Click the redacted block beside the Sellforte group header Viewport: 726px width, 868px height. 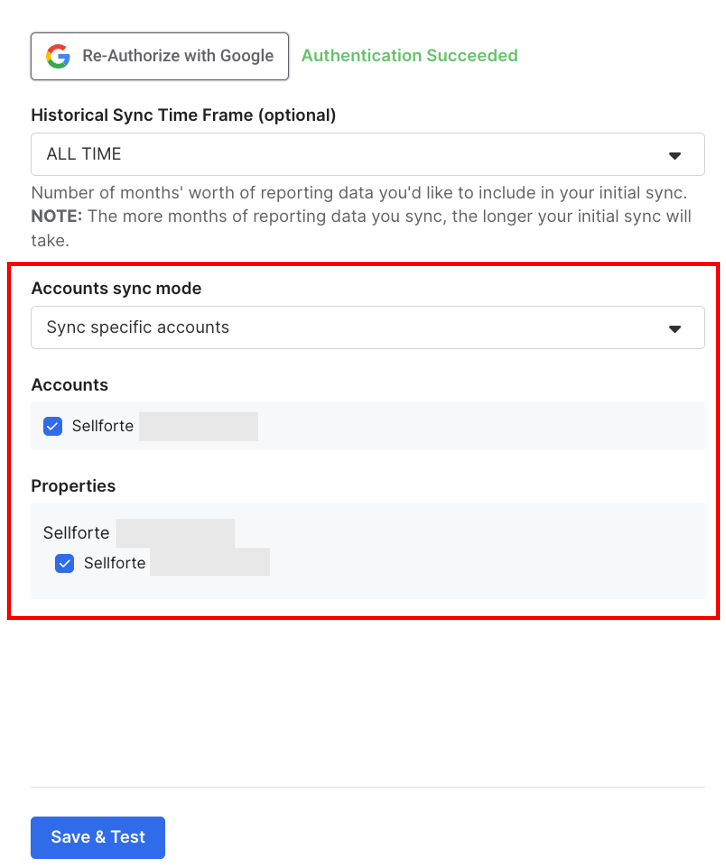click(x=175, y=533)
